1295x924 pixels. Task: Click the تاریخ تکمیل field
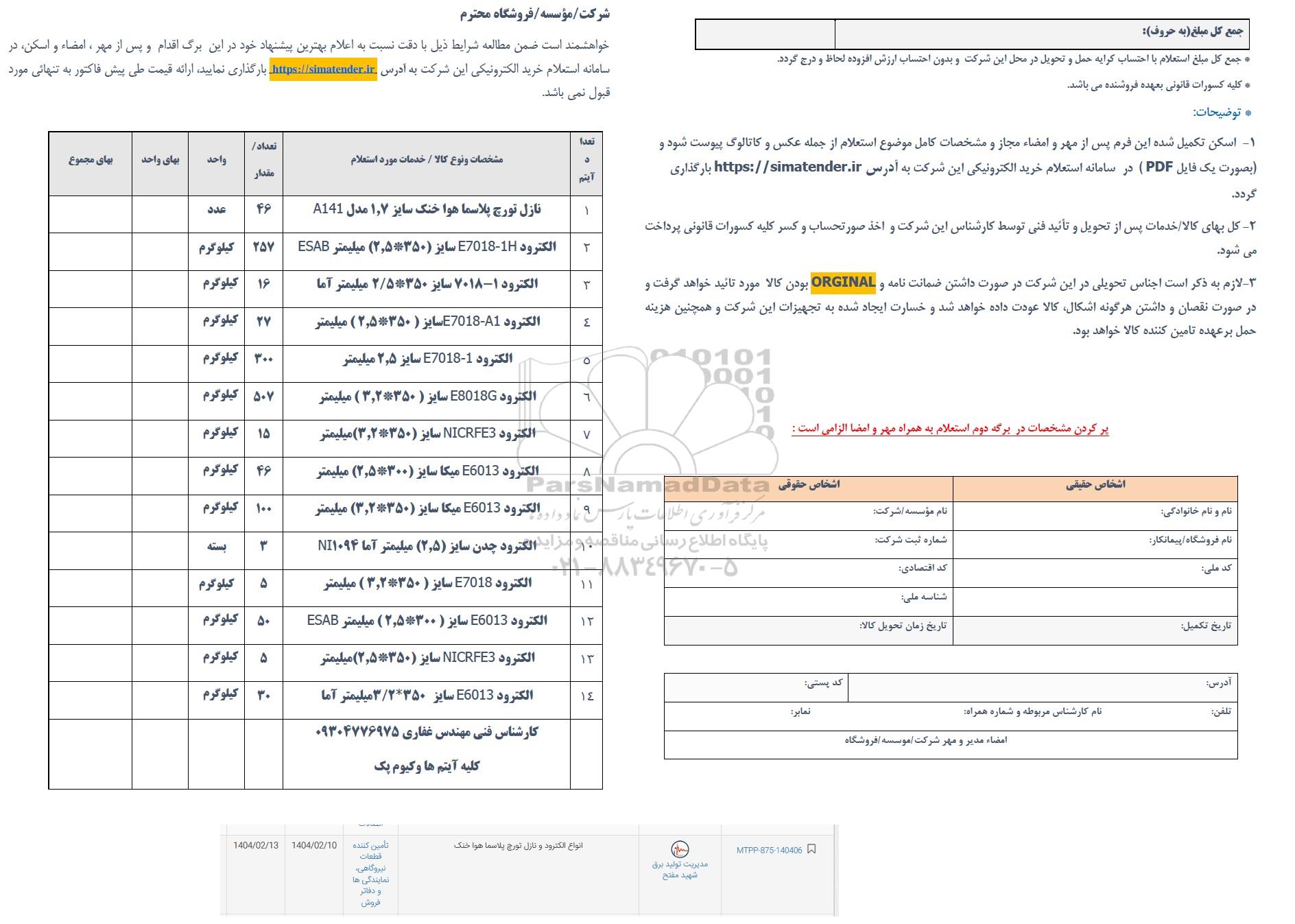point(1095,630)
